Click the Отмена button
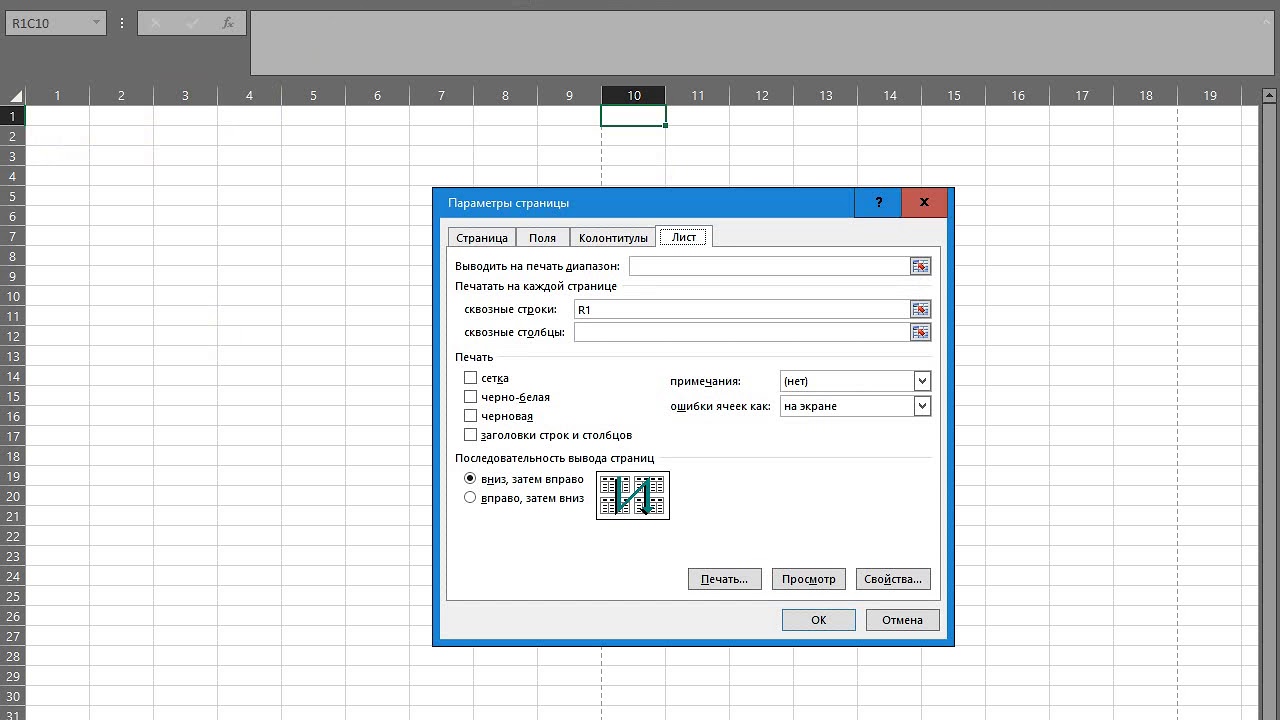The height and width of the screenshot is (720, 1280). (903, 620)
